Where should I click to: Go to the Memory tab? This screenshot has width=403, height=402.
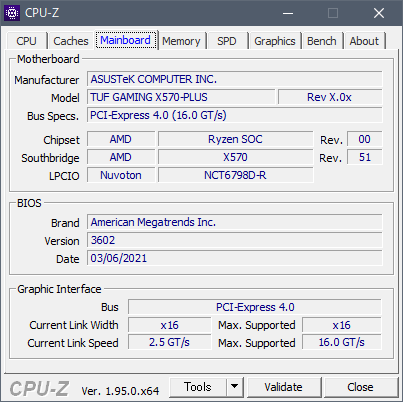[181, 41]
